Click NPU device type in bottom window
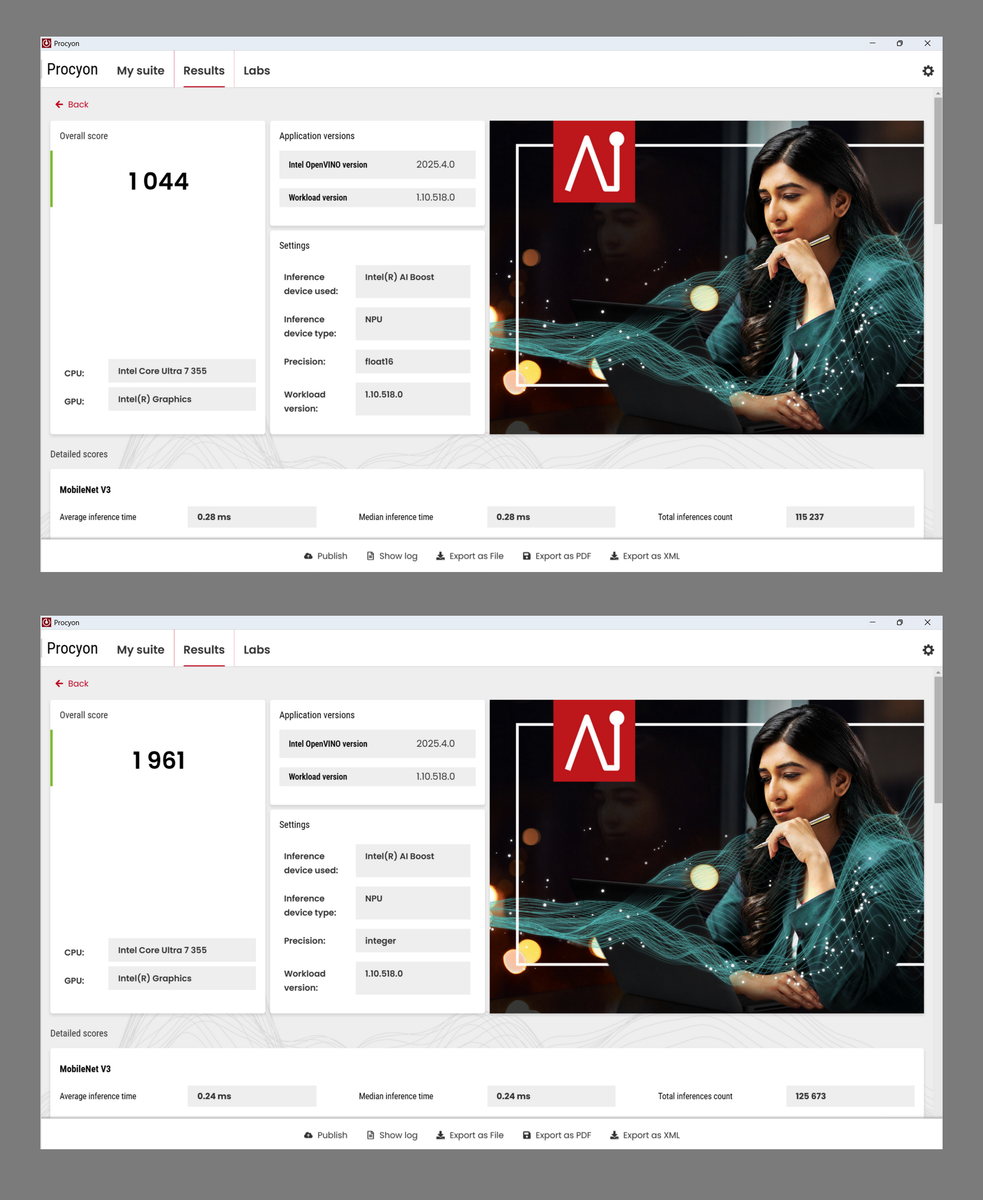 point(413,903)
